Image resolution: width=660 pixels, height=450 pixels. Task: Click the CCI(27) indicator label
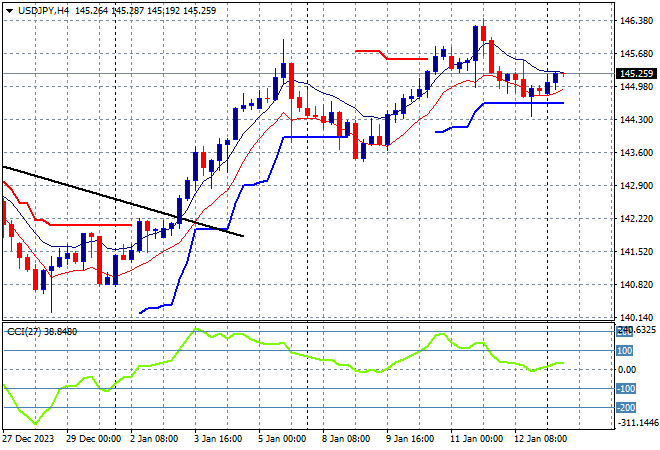(x=28, y=331)
